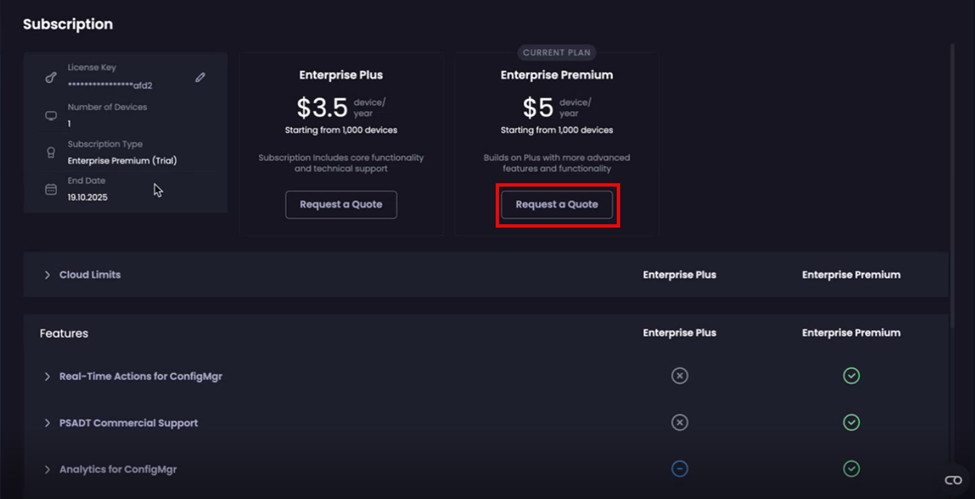
Task: Click the page vertical scrollbar
Action: click(952, 187)
